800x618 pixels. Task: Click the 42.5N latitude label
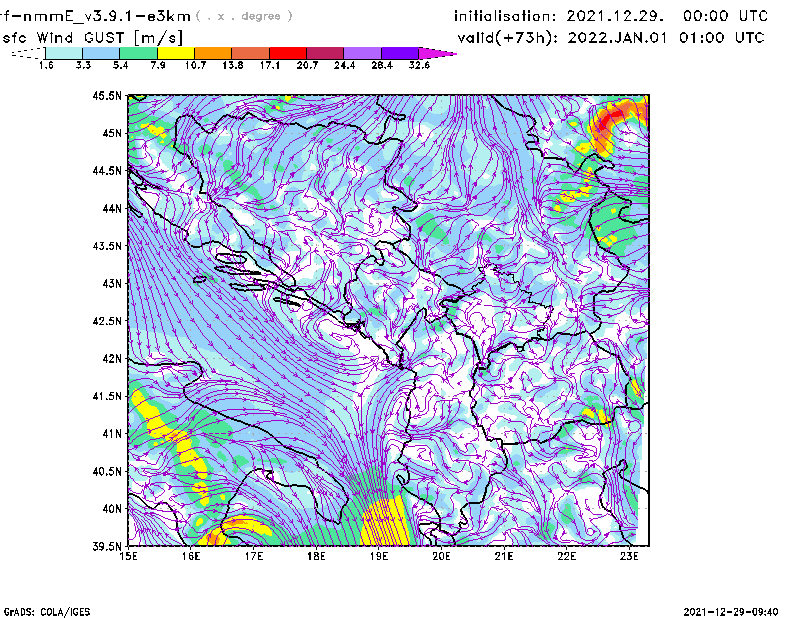coord(107,321)
